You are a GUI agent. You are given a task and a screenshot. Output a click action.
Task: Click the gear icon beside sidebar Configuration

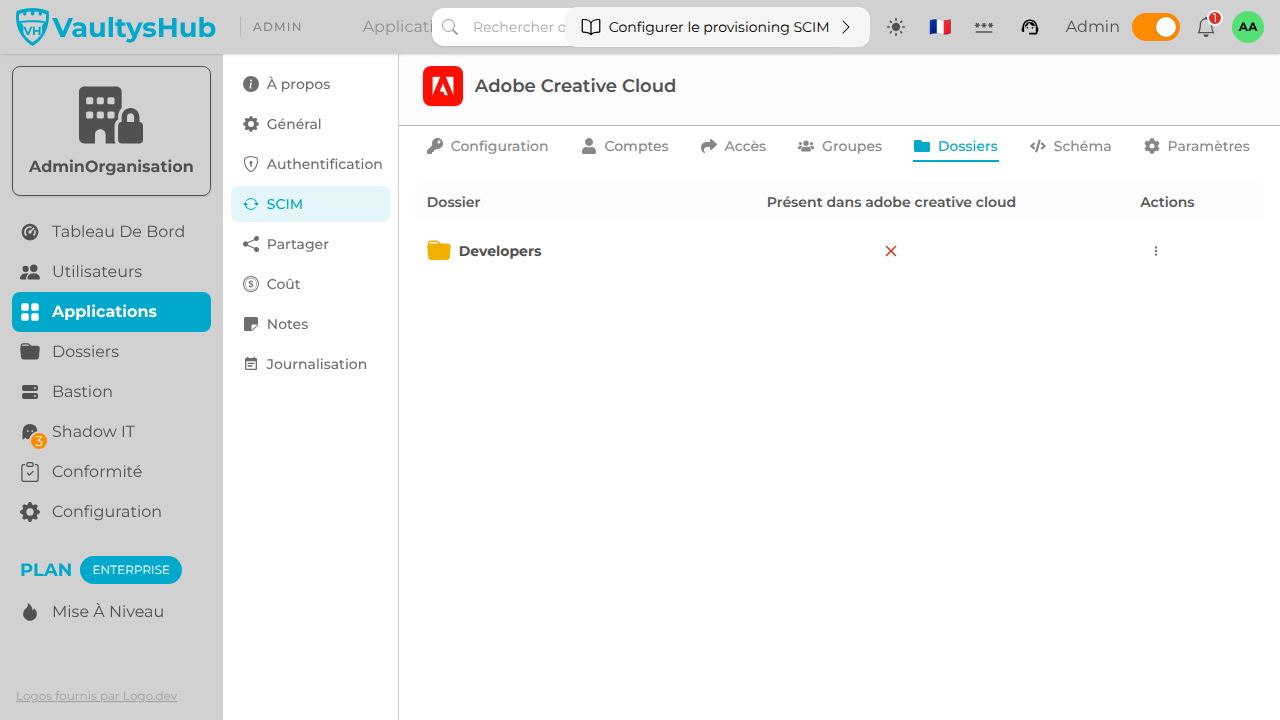(30, 512)
